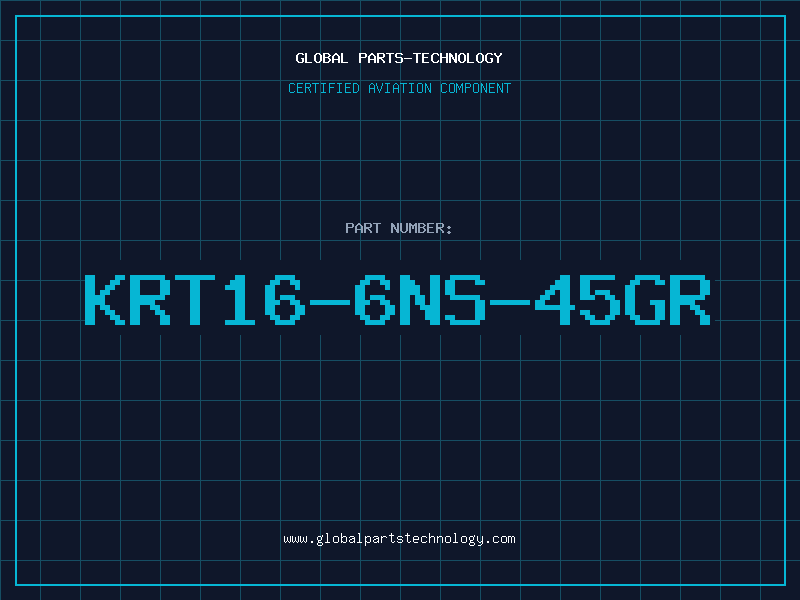The image size is (800, 600).
Task: Click the GLOBAL PARTS-TECHNOLOGY heading
Action: (399, 58)
